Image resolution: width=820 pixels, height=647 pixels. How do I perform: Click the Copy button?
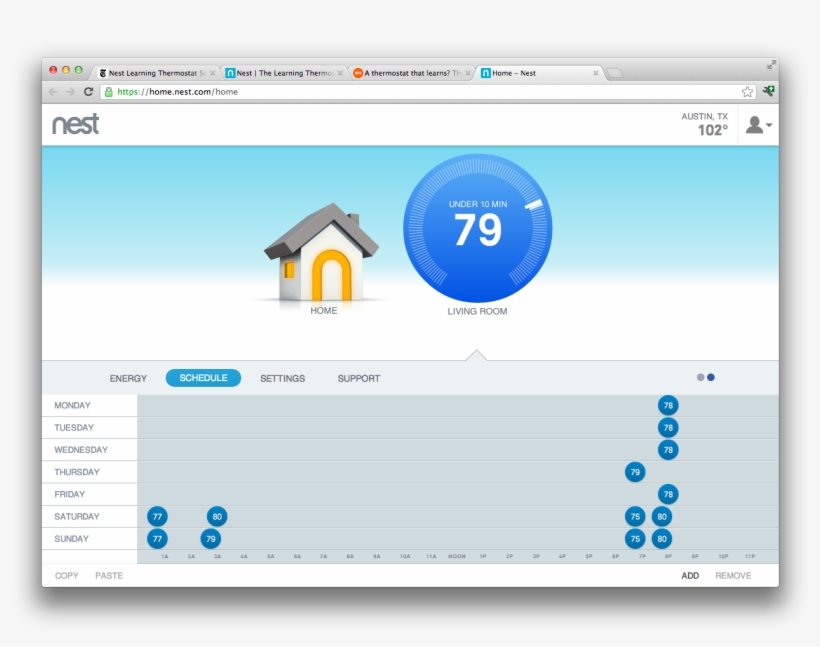66,575
